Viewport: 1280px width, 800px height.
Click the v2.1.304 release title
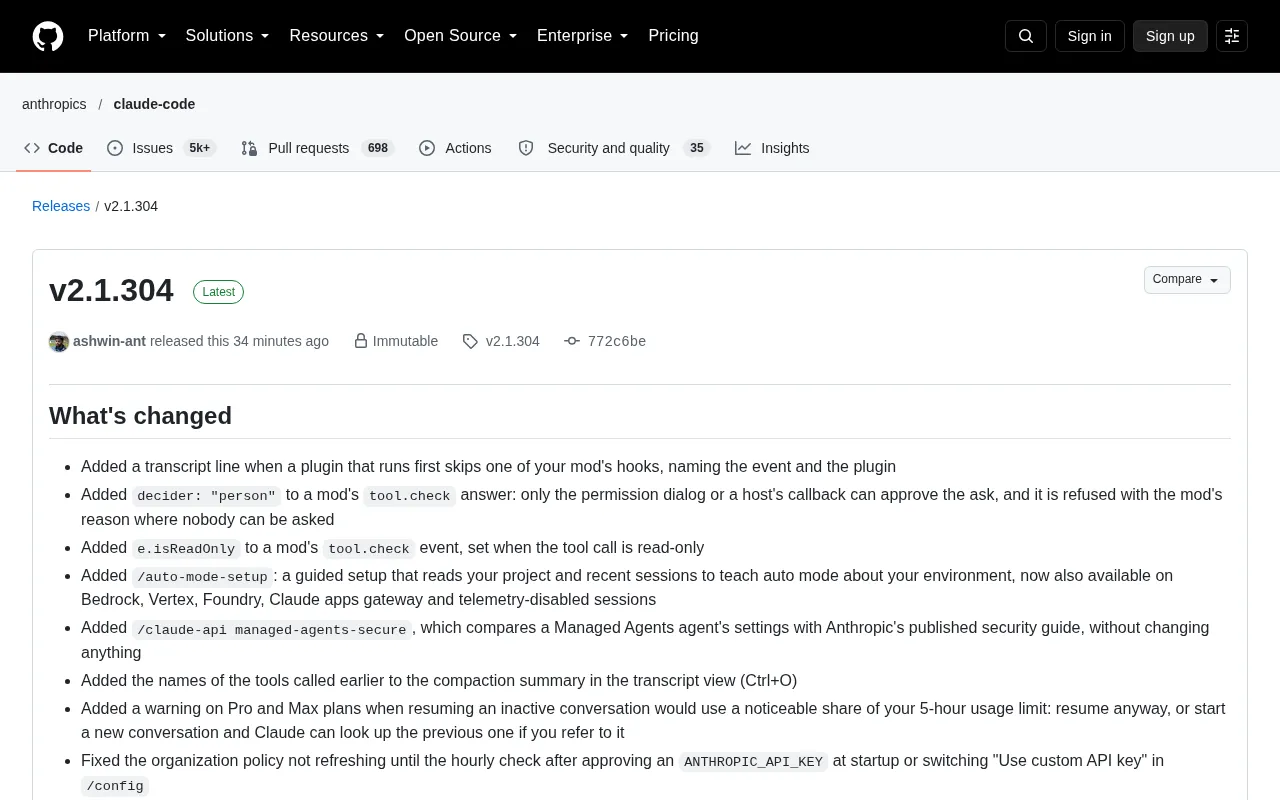[x=111, y=290]
